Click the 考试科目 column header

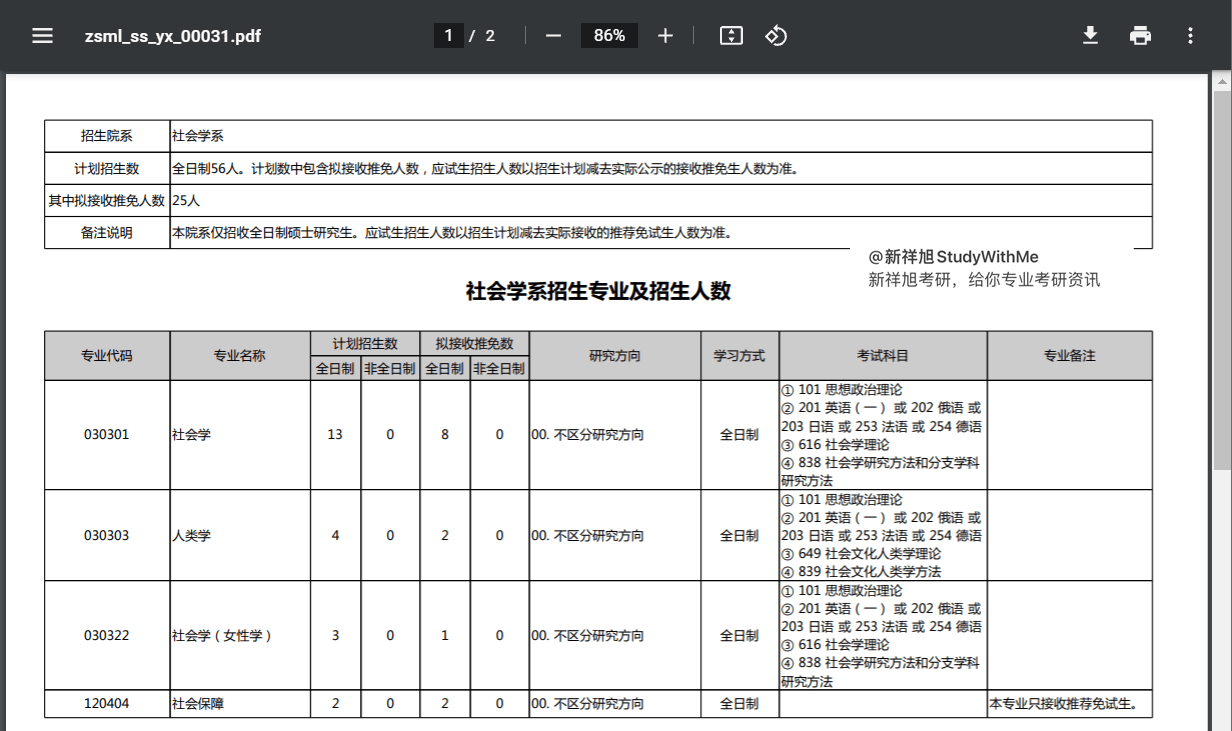point(883,356)
